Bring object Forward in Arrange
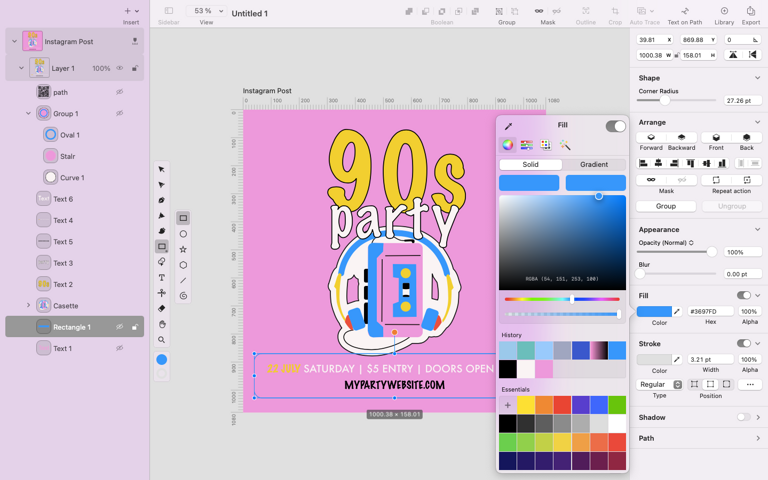 point(651,137)
